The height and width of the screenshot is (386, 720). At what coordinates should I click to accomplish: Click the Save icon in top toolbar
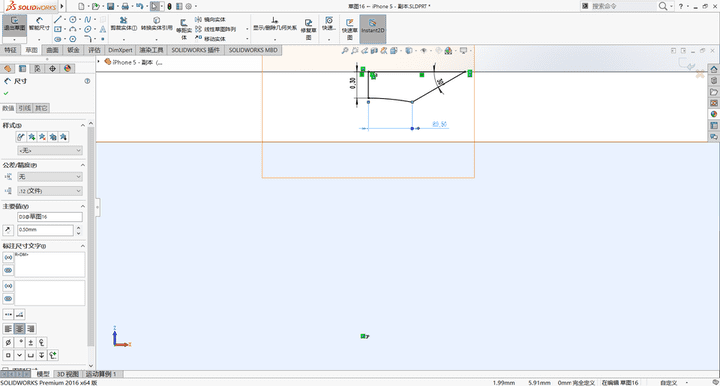point(110,6)
